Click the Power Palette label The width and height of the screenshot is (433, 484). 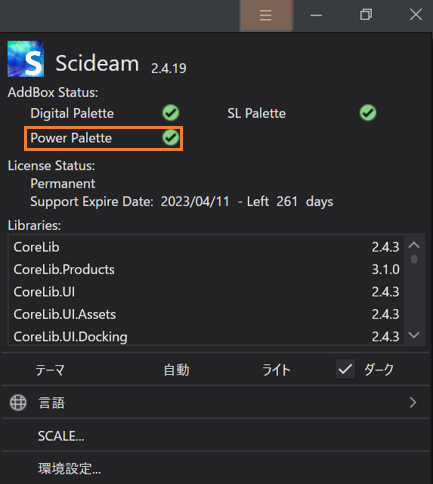click(x=71, y=138)
